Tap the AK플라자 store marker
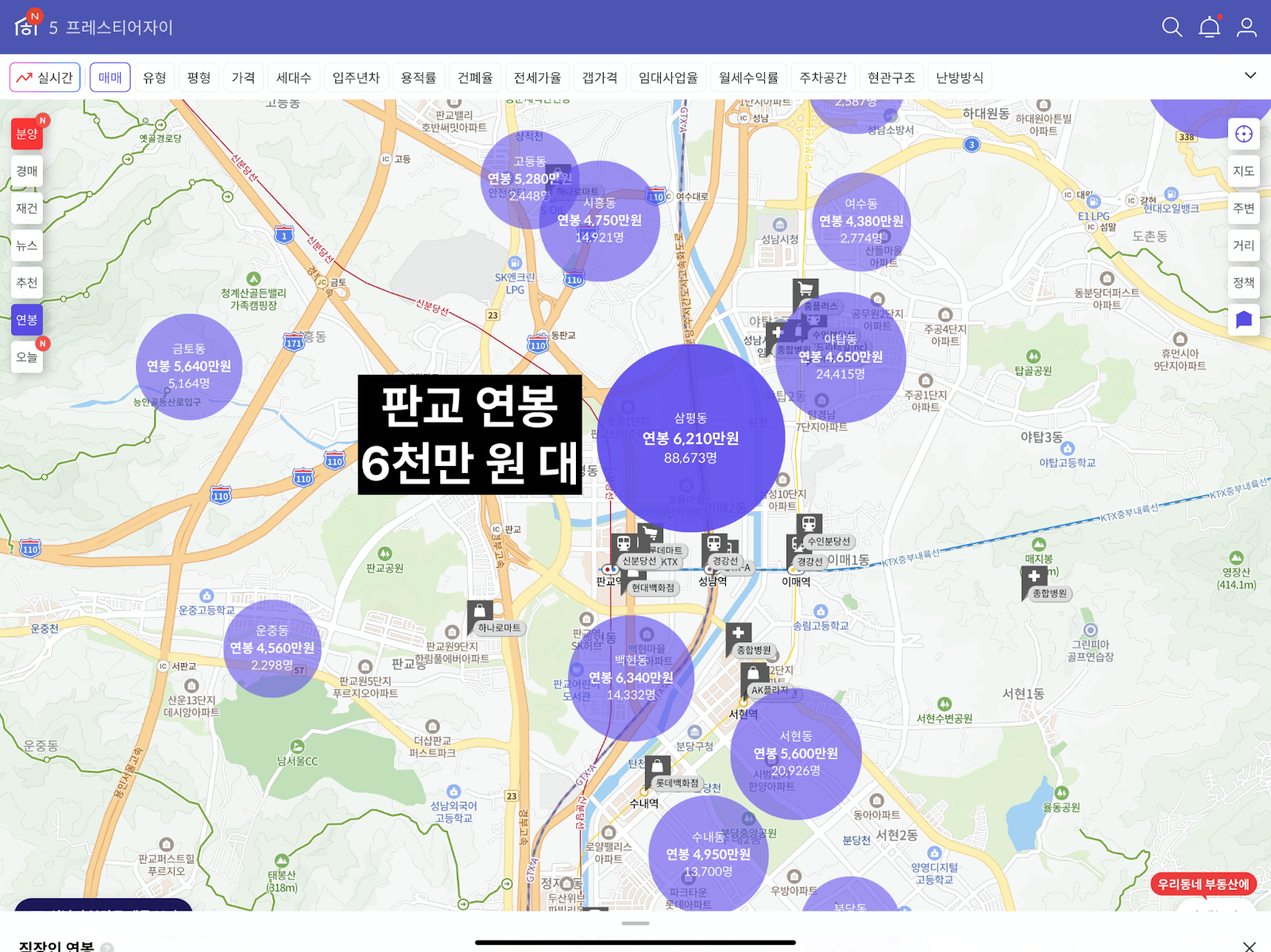1271x952 pixels. point(753,674)
